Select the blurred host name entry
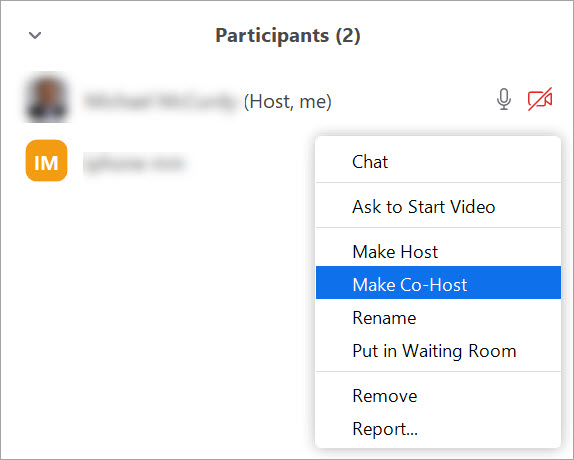Image resolution: width=574 pixels, height=460 pixels. coord(160,101)
